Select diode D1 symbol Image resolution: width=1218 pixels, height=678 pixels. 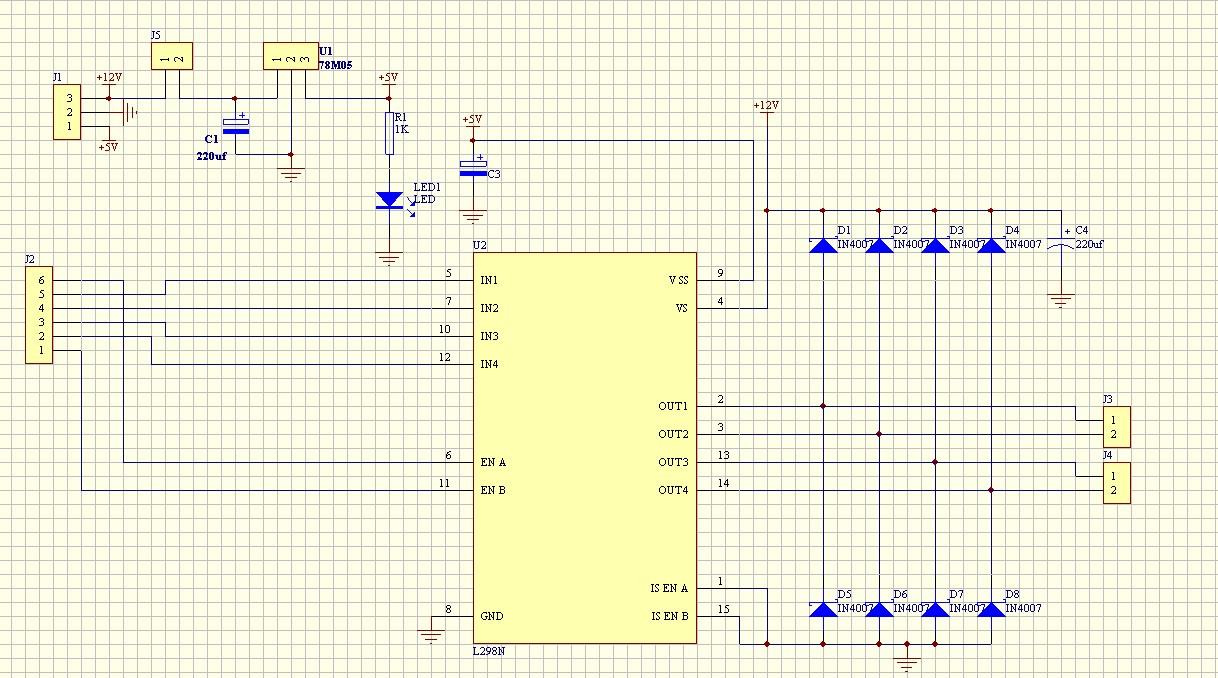822,245
